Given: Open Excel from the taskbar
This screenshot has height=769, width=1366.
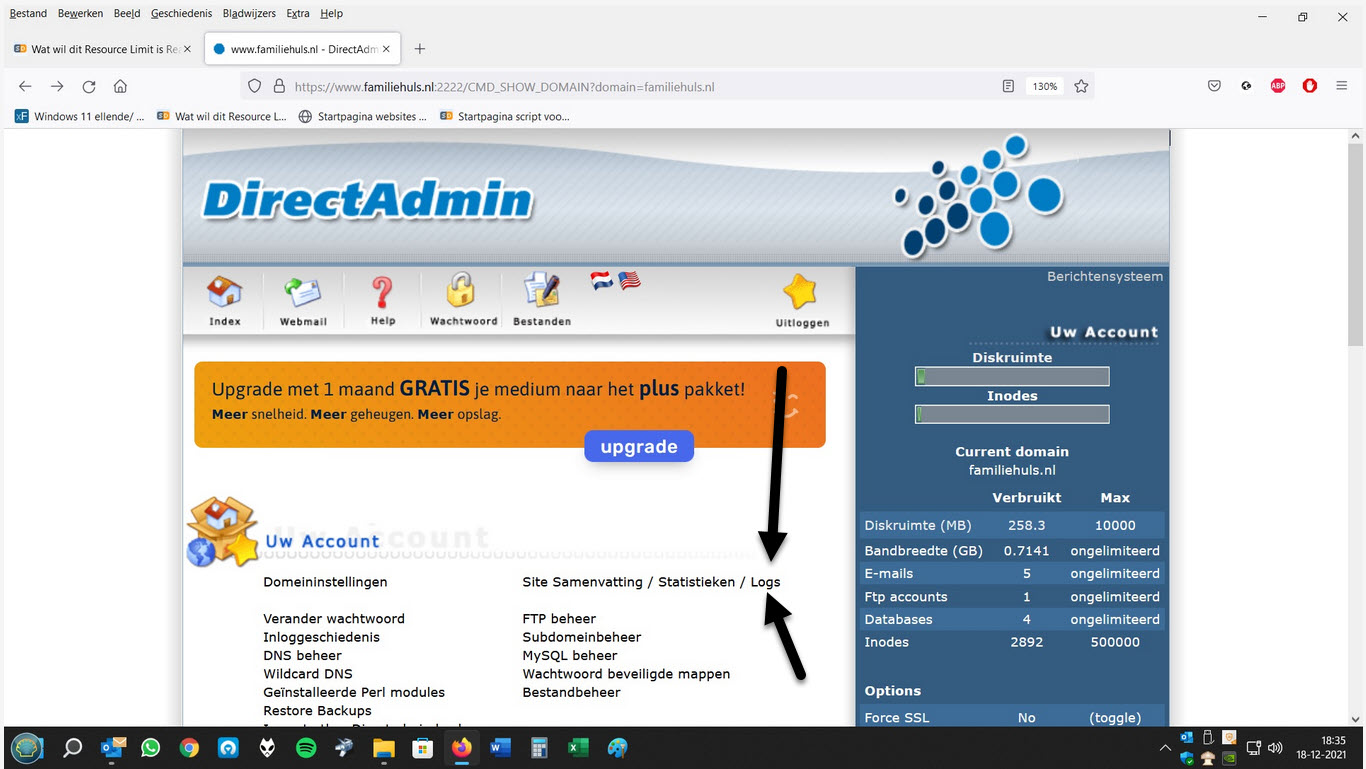Looking at the screenshot, I should coord(578,747).
